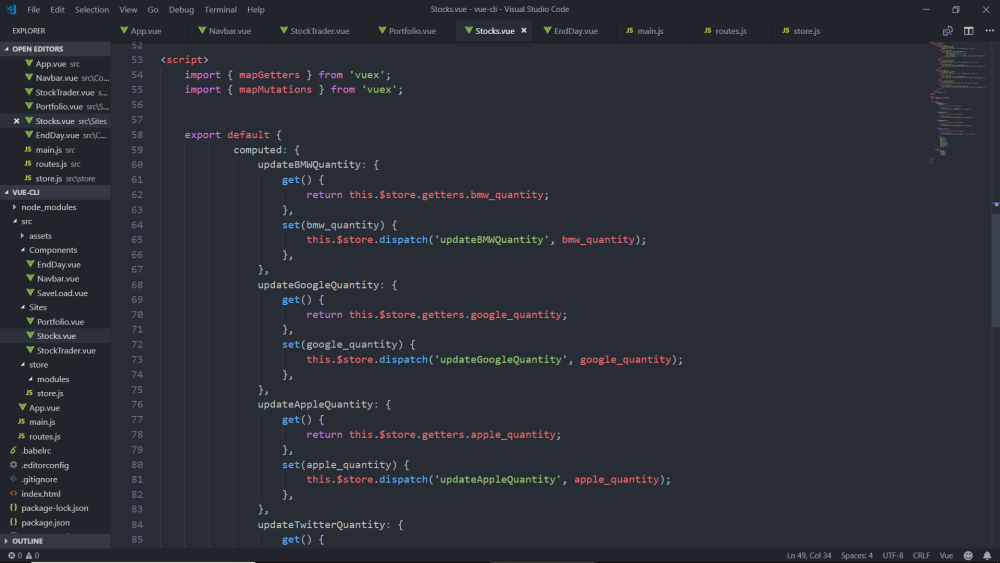Expand the assets folder
The height and width of the screenshot is (563, 1000).
(x=40, y=236)
